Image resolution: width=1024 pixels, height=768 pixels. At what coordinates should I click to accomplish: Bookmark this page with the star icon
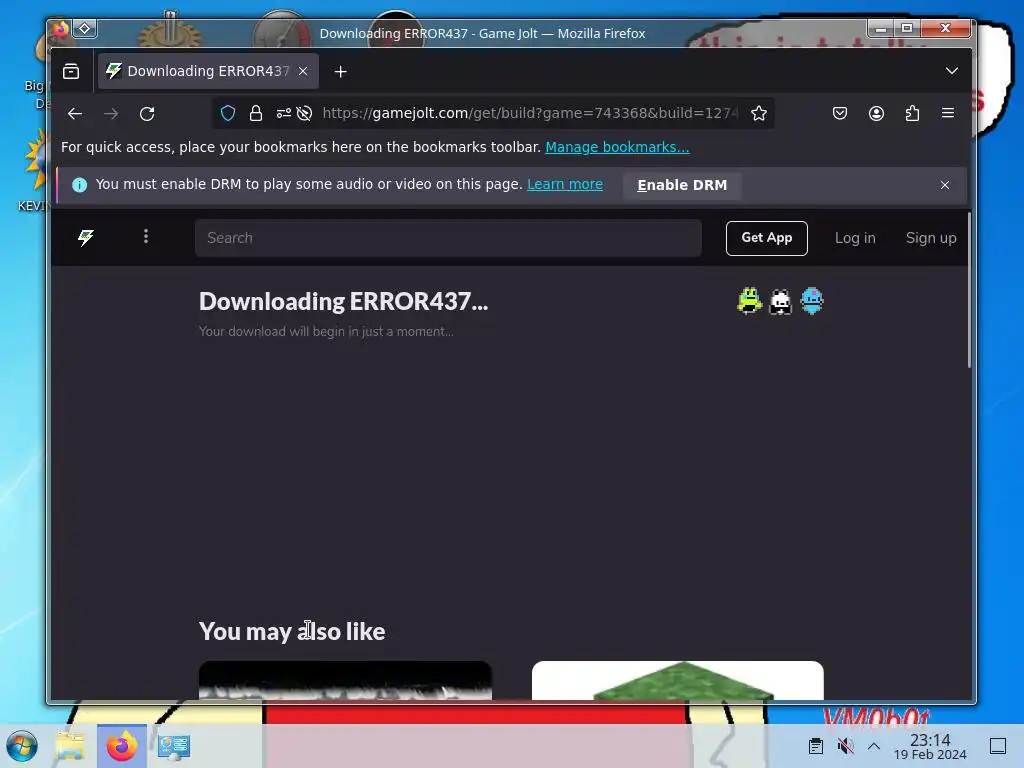point(758,114)
